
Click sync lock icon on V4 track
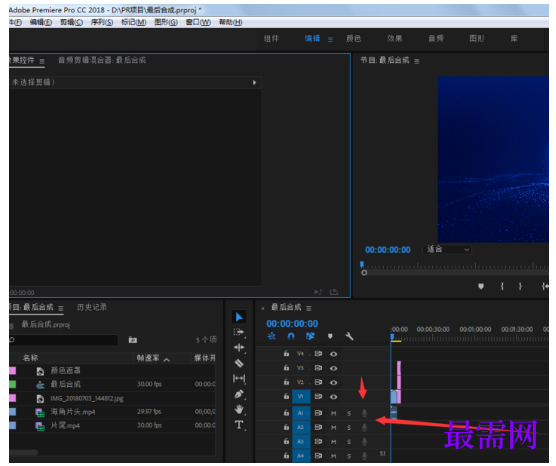coord(318,354)
